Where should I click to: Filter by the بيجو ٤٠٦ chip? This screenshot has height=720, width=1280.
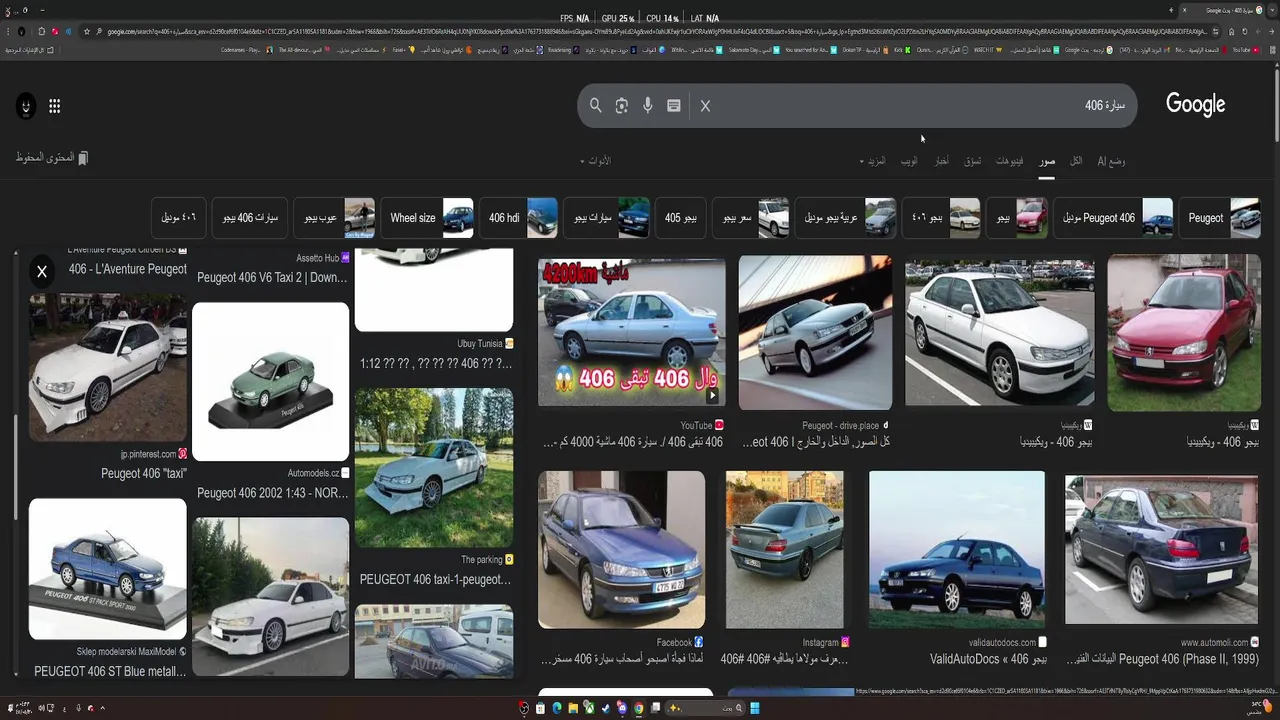click(942, 218)
